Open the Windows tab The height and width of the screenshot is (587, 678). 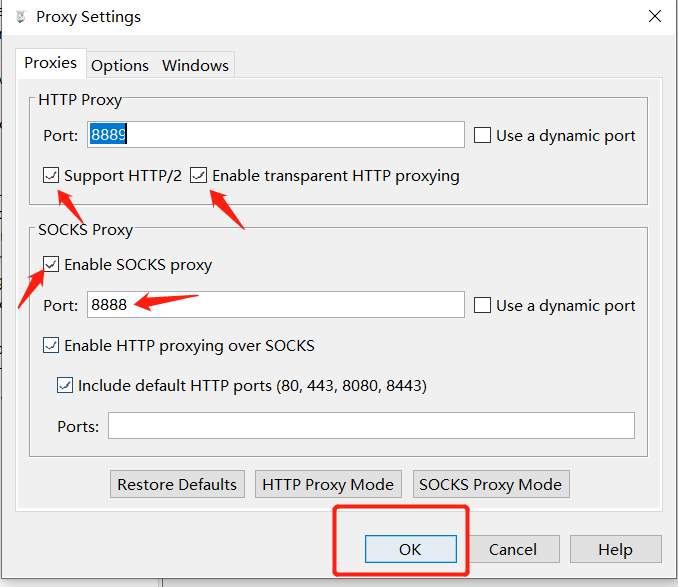tap(196, 65)
